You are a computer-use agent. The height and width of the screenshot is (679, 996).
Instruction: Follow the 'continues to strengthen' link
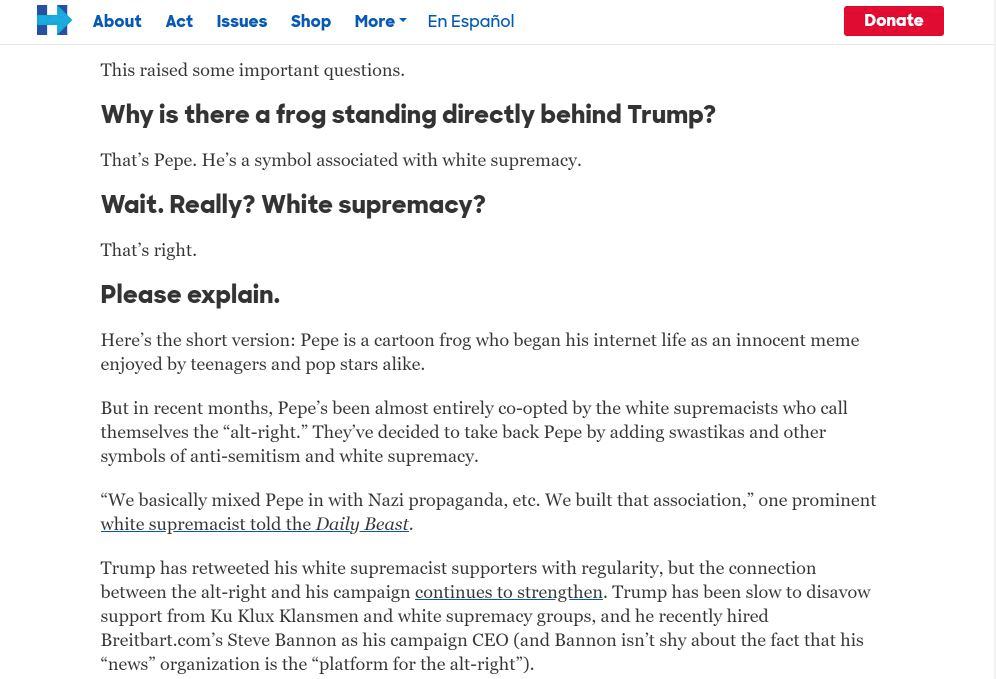pos(509,592)
